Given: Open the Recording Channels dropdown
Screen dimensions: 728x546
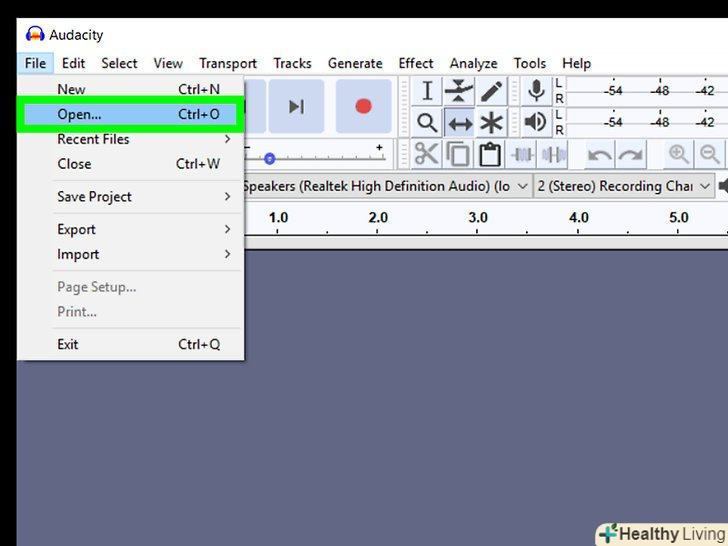Looking at the screenshot, I should click(x=624, y=186).
